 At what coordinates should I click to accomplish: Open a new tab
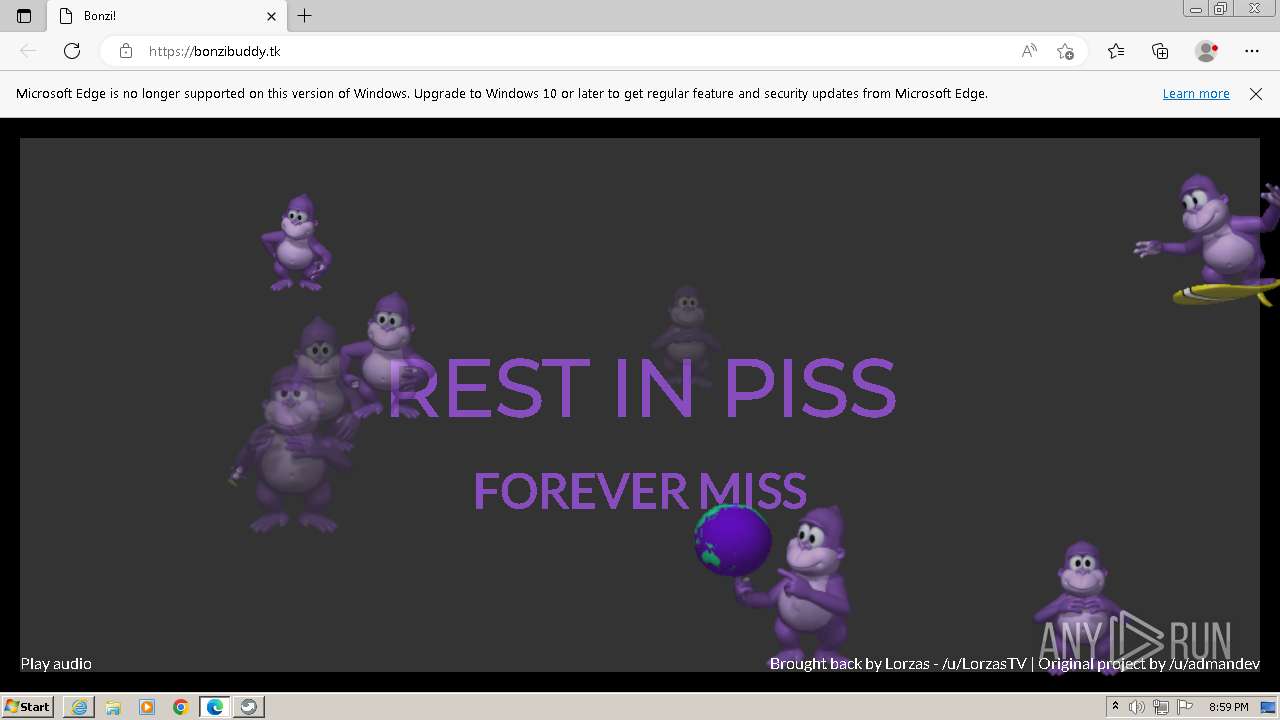pos(305,16)
